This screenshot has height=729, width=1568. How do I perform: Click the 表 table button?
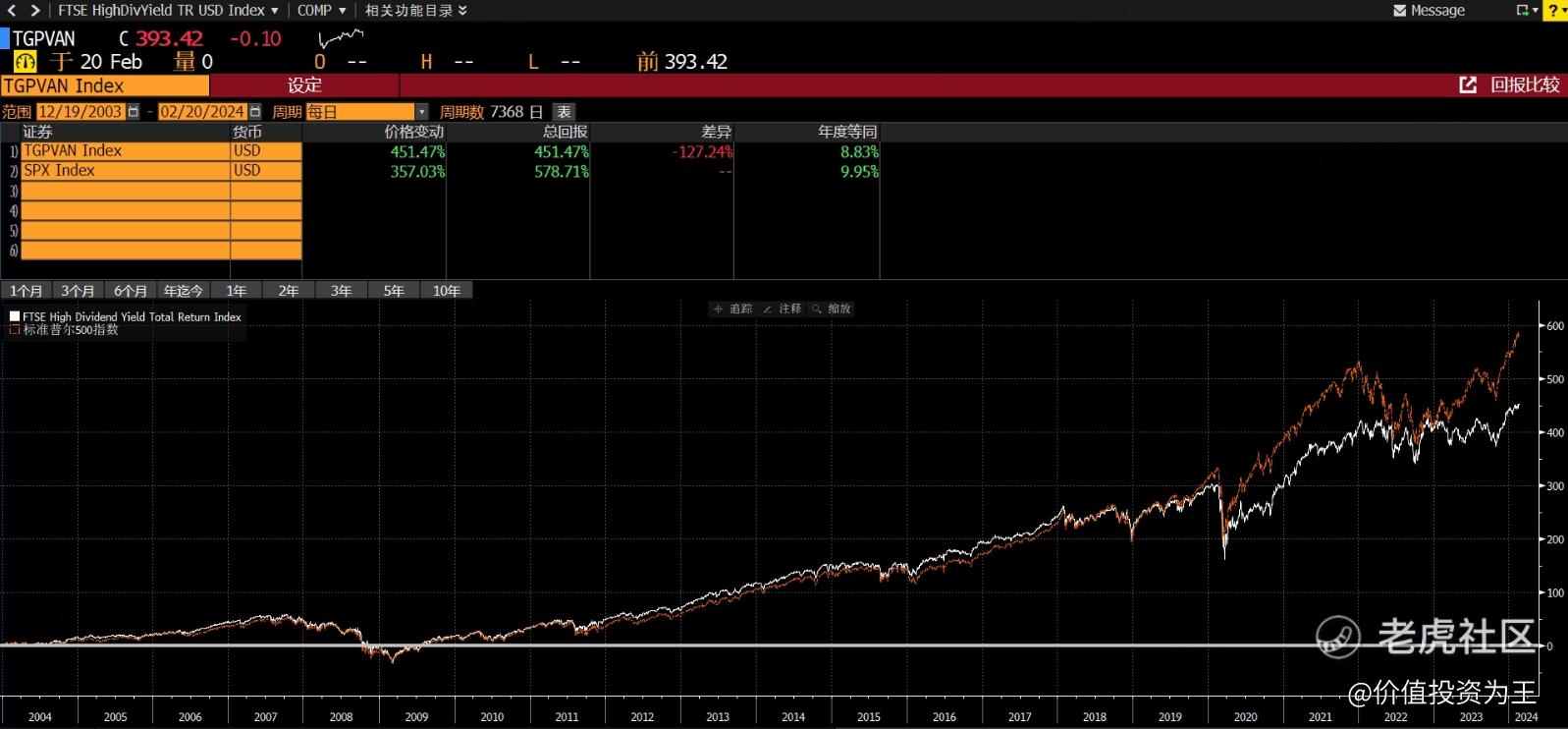564,112
